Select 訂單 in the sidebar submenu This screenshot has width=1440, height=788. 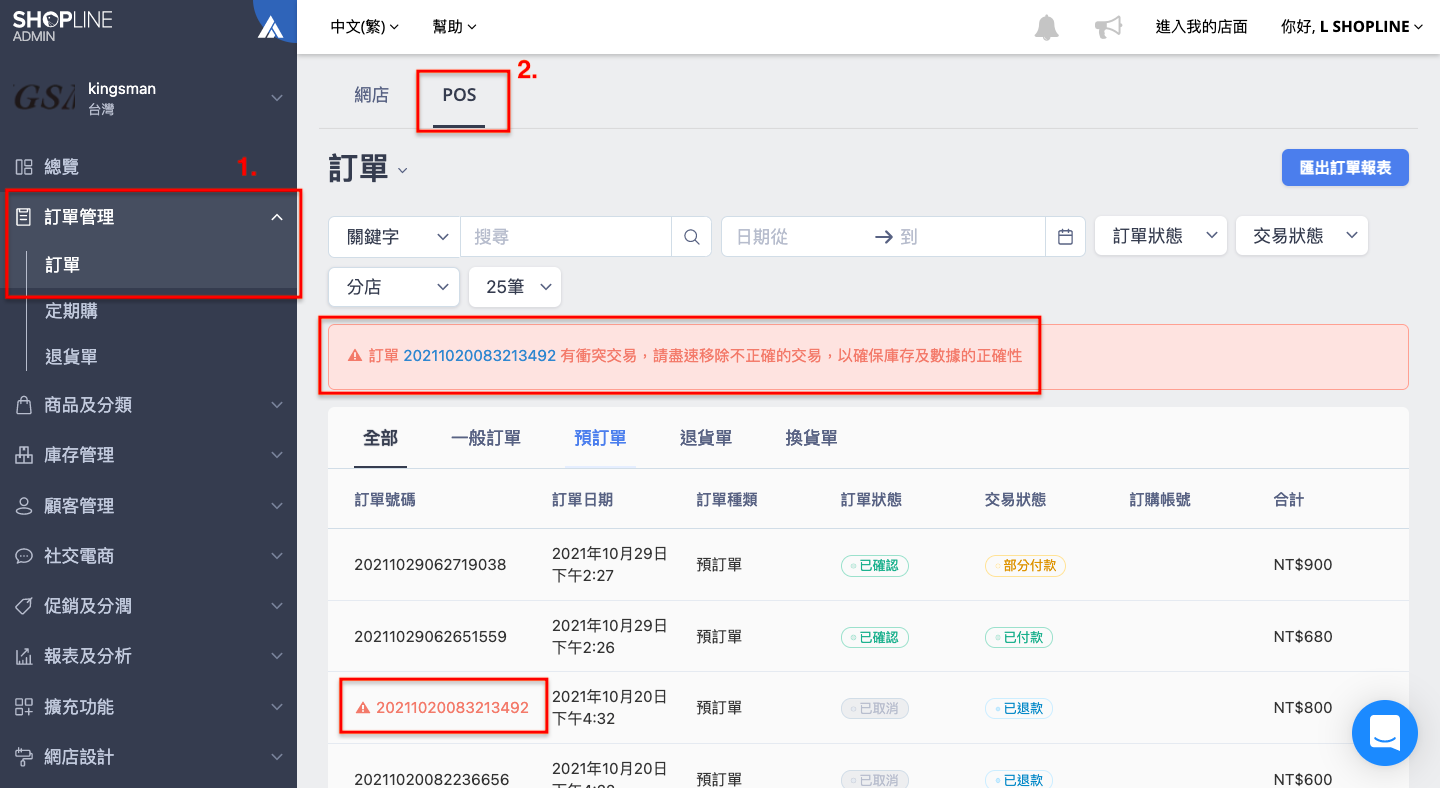(x=62, y=265)
